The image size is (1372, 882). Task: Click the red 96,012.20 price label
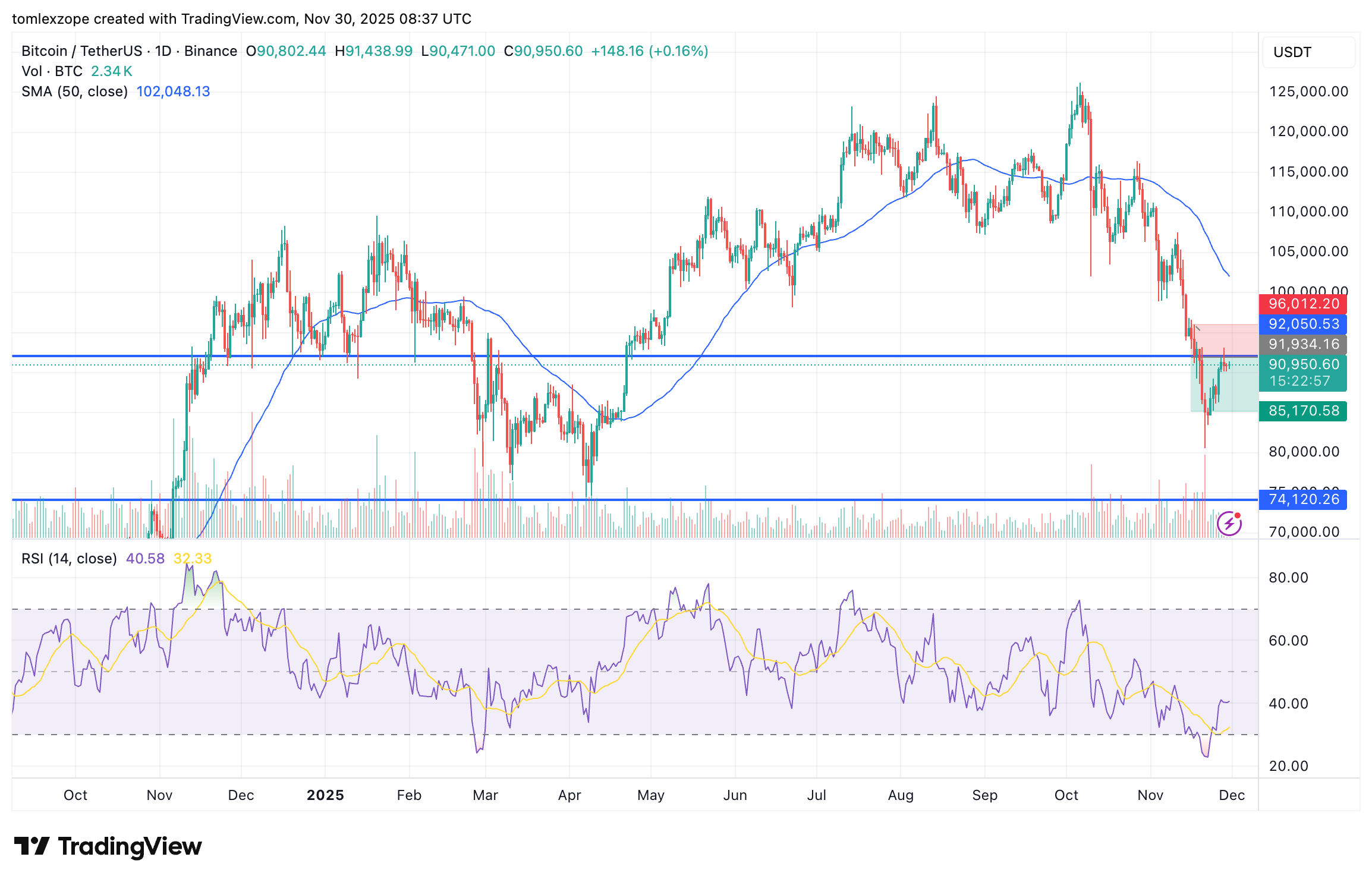(x=1302, y=304)
